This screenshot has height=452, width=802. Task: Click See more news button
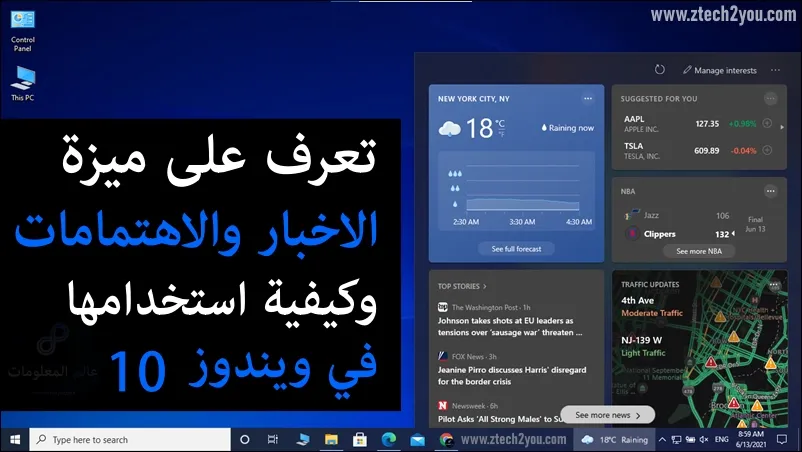pyautogui.click(x=608, y=415)
